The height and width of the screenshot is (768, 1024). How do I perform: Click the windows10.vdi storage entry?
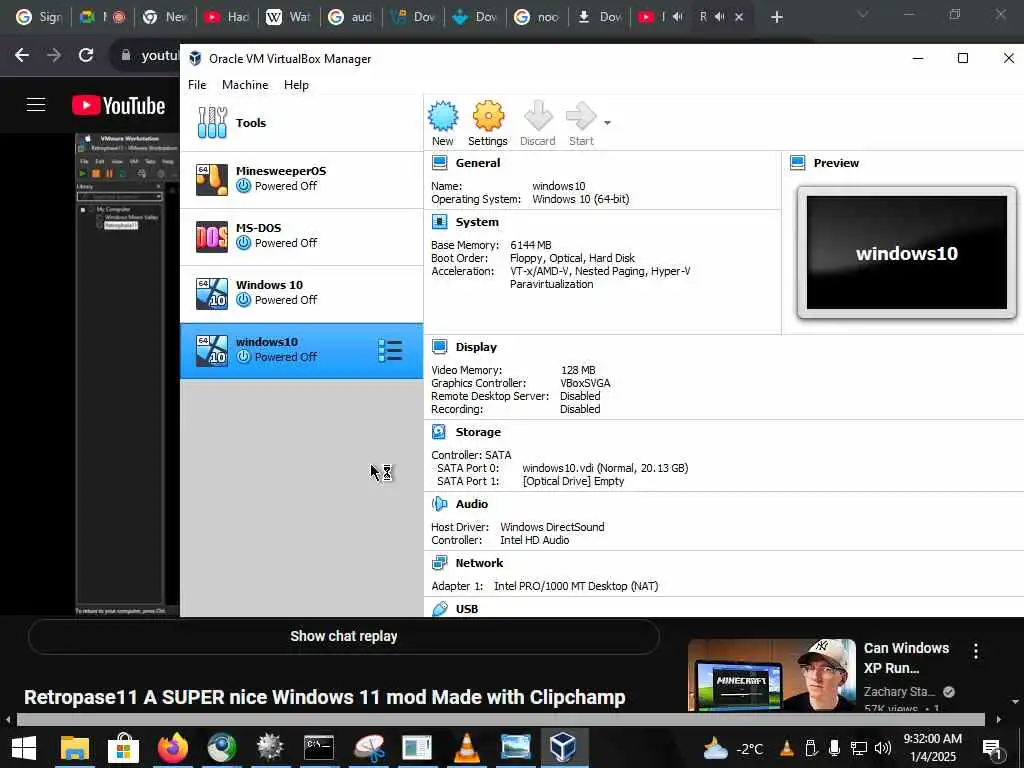pyautogui.click(x=605, y=468)
